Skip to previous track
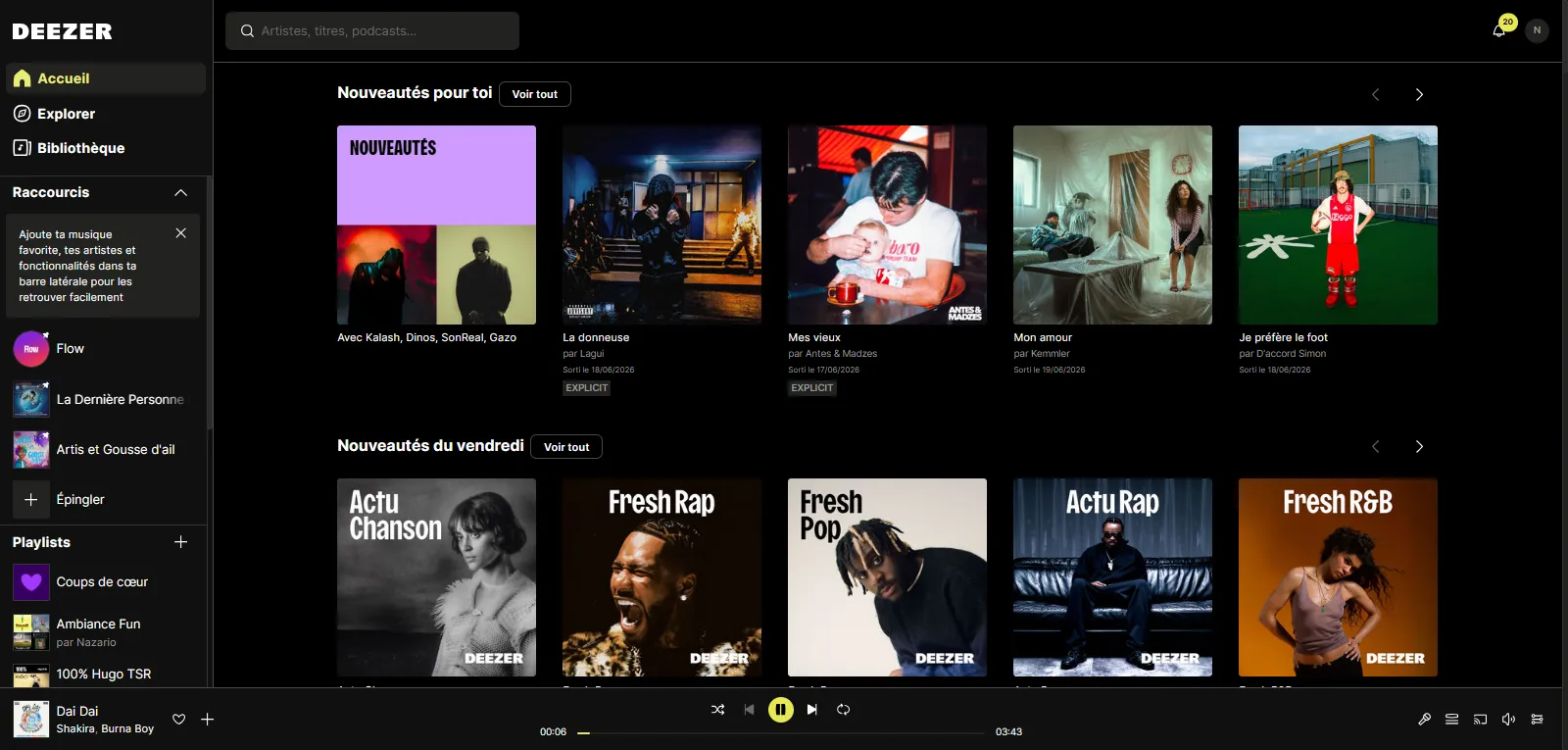Viewport: 1568px width, 750px height. click(749, 709)
